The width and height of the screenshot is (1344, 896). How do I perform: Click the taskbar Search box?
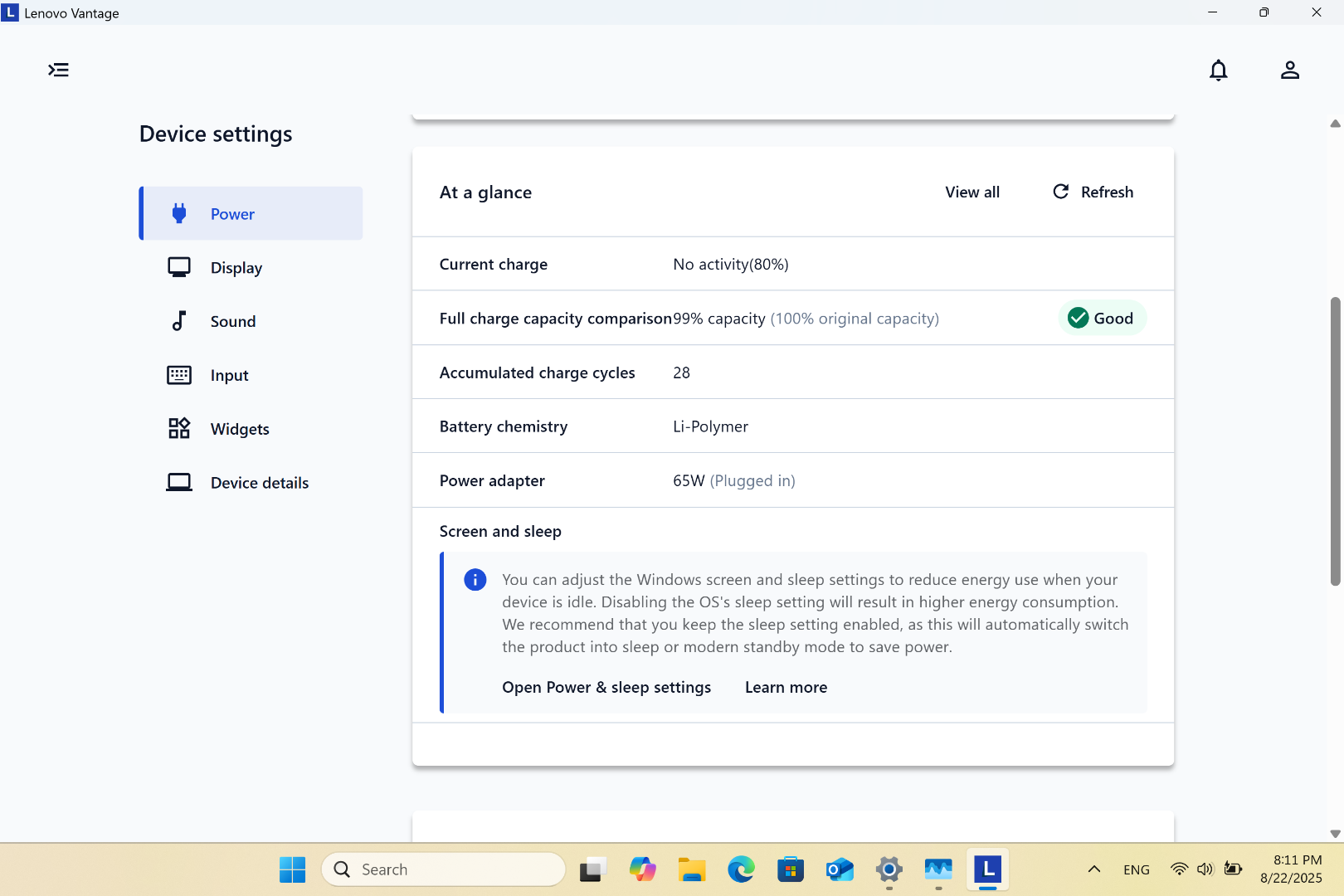[x=443, y=869]
